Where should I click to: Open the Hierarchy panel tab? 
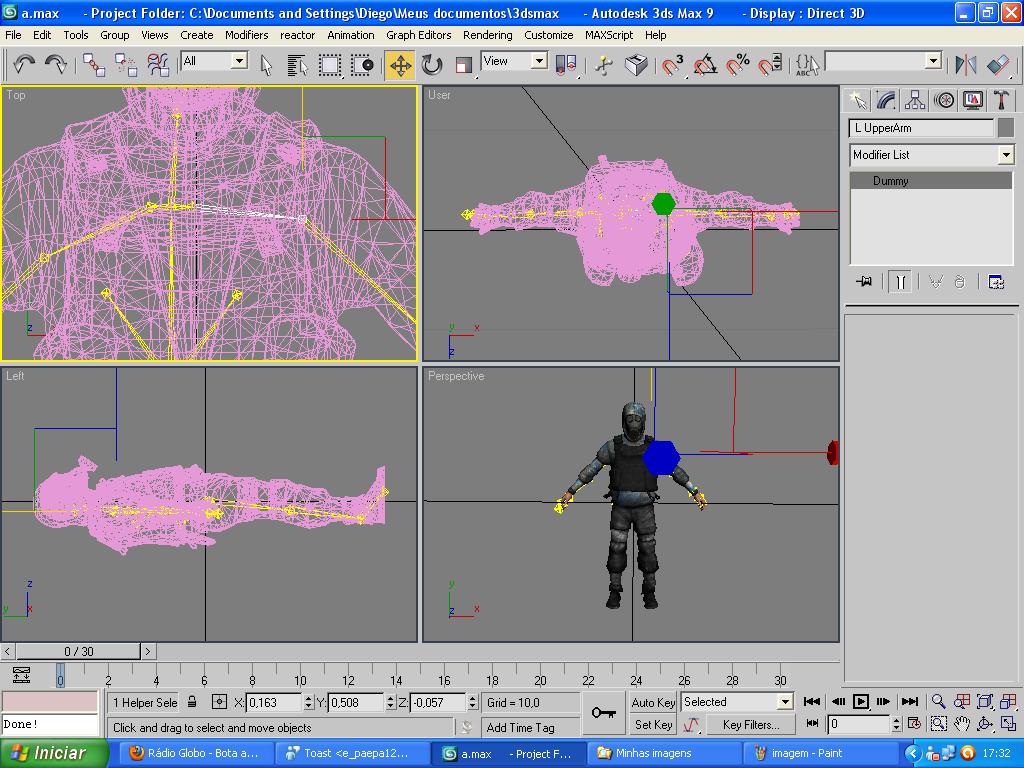click(x=914, y=100)
